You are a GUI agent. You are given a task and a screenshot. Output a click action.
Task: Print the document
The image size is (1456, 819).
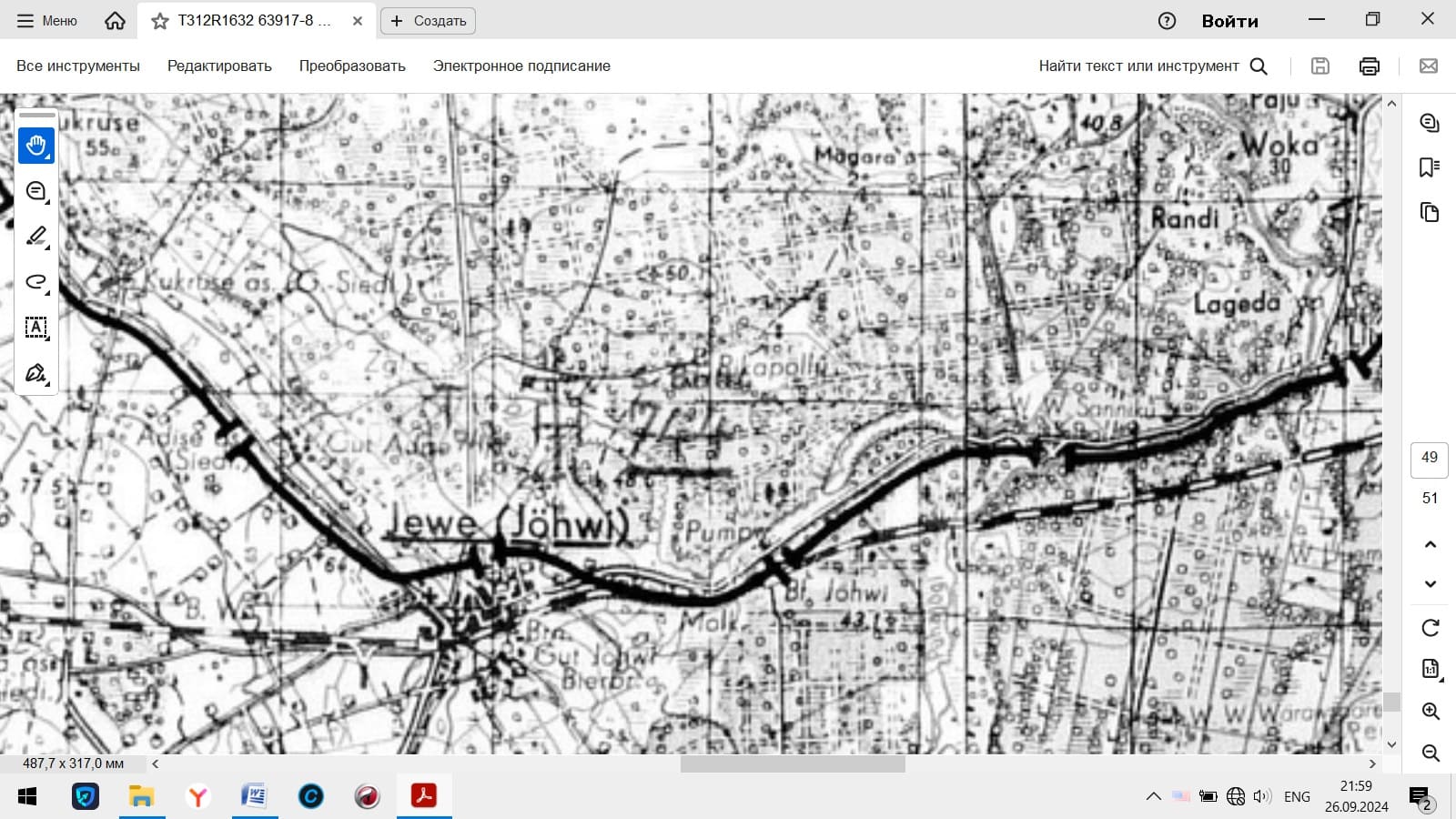coord(1369,66)
